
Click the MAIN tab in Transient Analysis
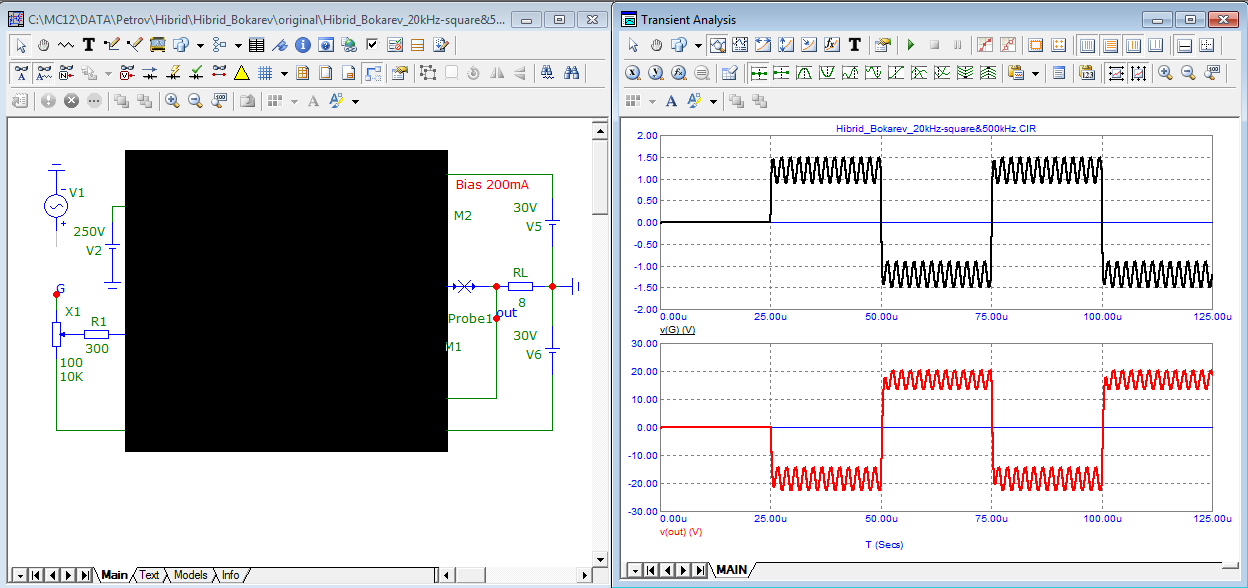point(731,570)
